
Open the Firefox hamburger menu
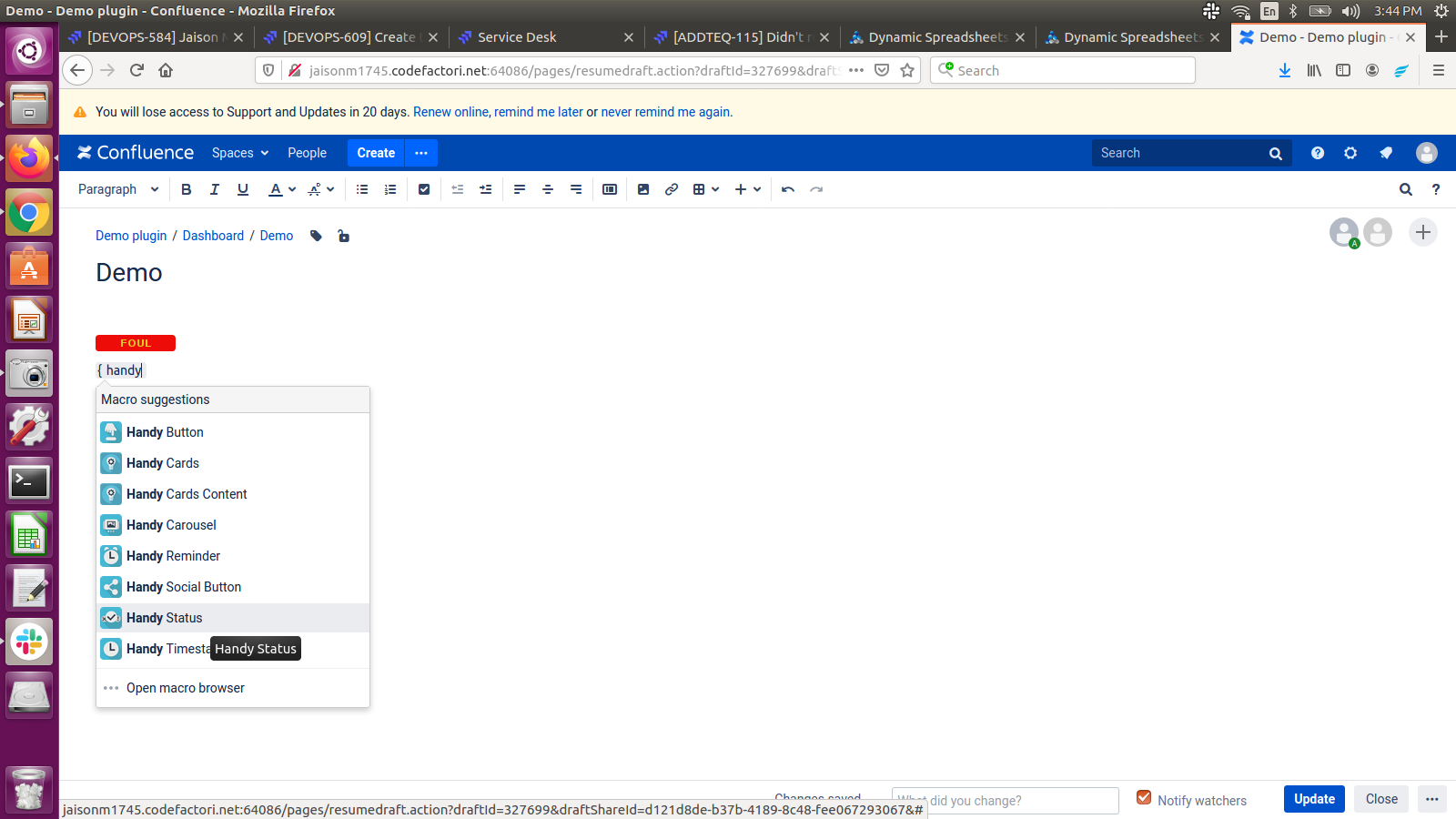pyautogui.click(x=1439, y=70)
